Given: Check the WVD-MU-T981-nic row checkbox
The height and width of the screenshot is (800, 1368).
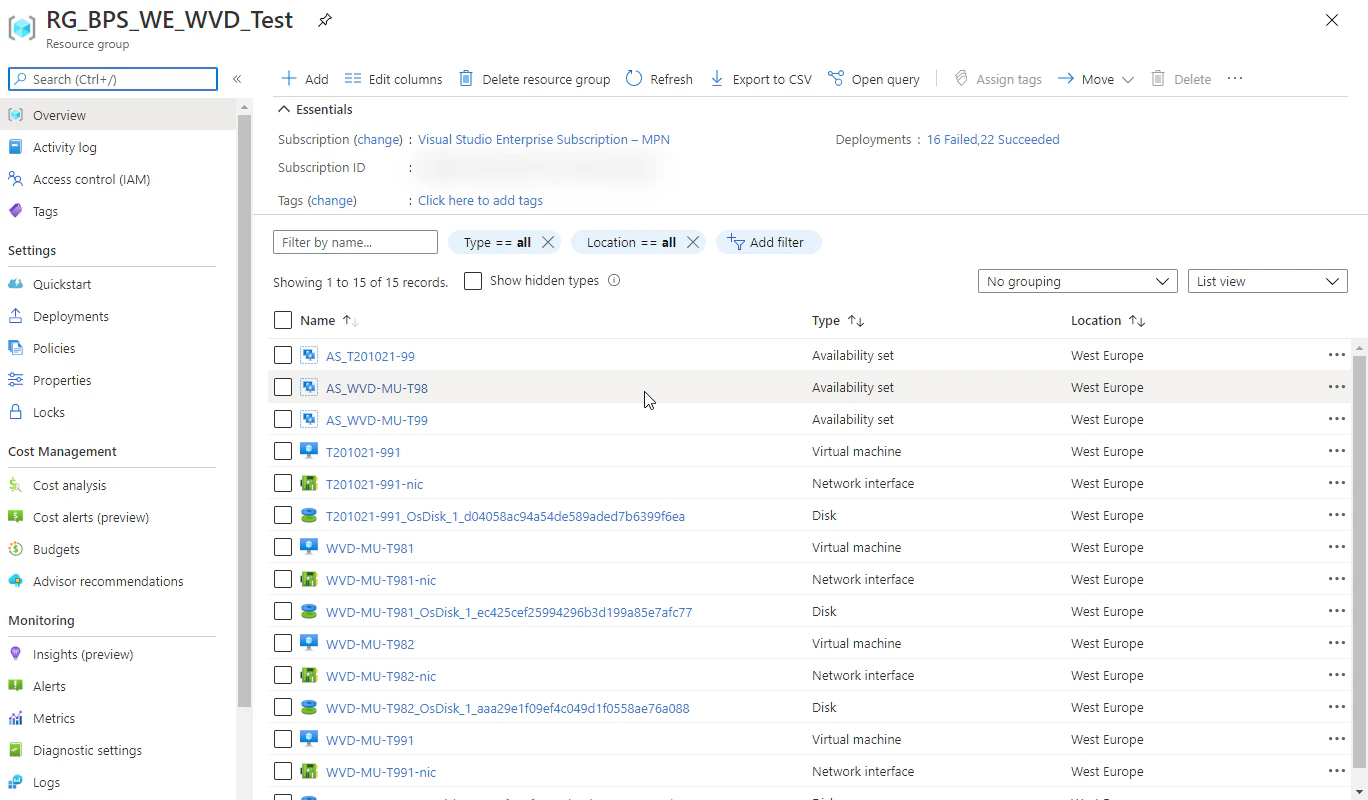Looking at the screenshot, I should pos(283,579).
